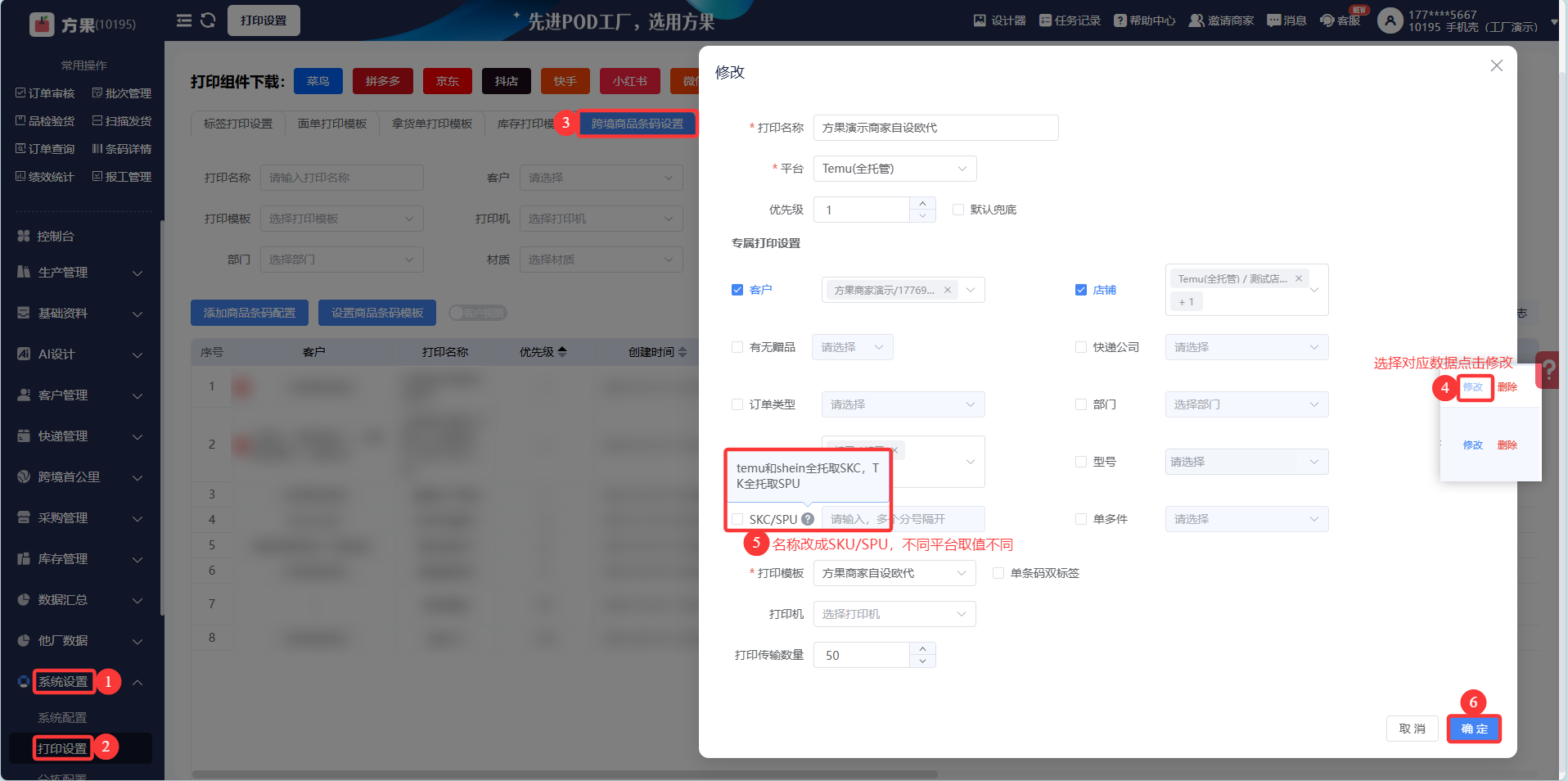1568x781 pixels.
Task: Select the 打印设置 tab in the top bar
Action: tap(264, 20)
